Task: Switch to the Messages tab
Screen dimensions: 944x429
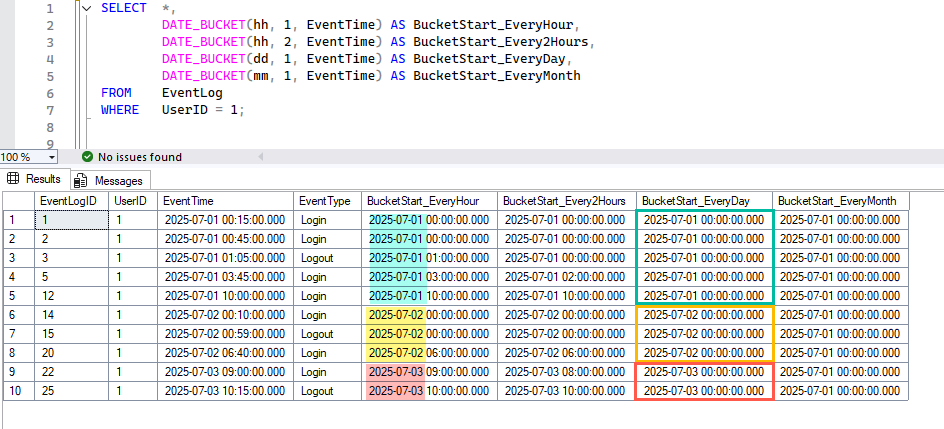Action: click(x=118, y=181)
